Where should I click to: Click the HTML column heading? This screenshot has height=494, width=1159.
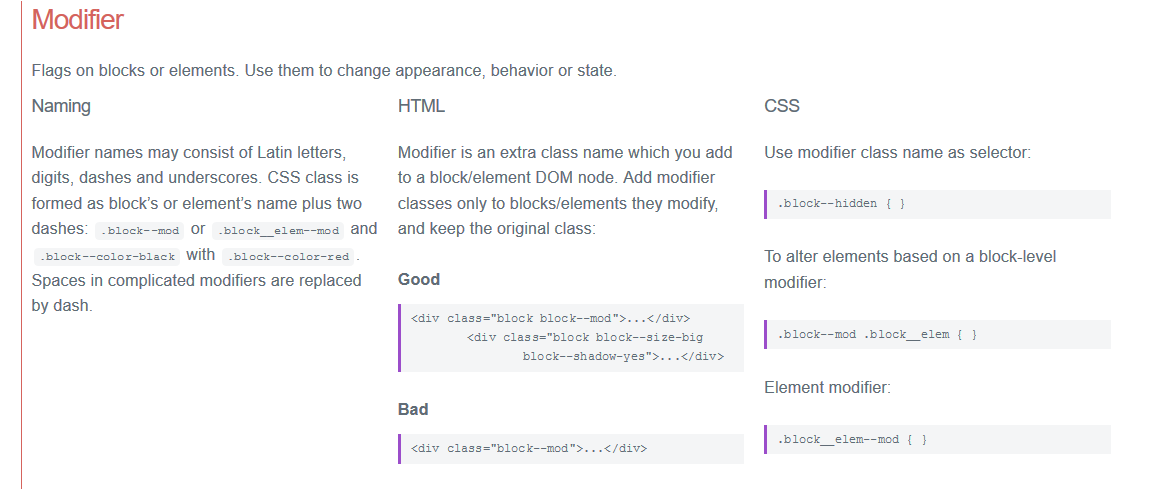pos(421,106)
